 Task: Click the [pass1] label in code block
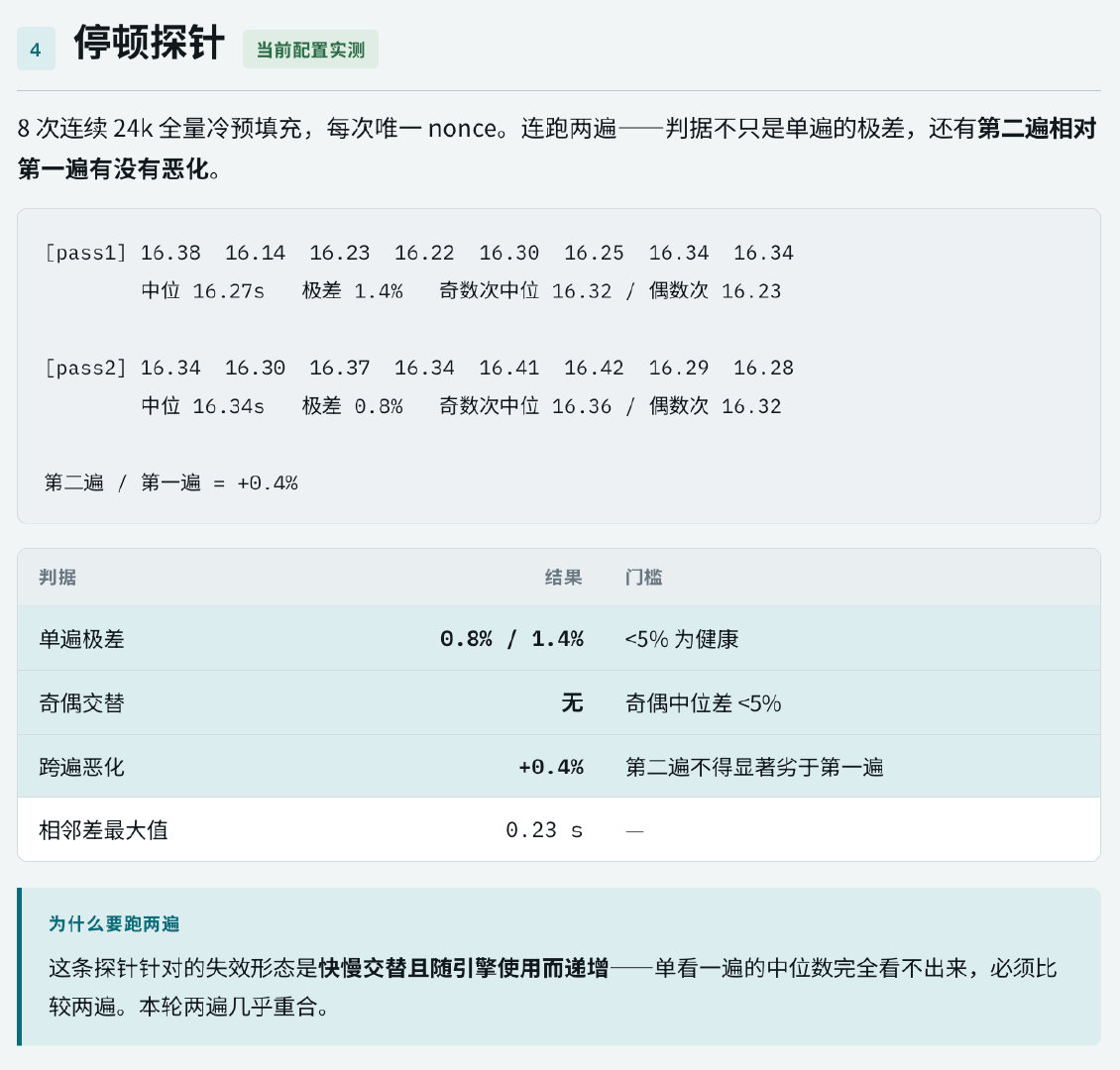click(85, 253)
